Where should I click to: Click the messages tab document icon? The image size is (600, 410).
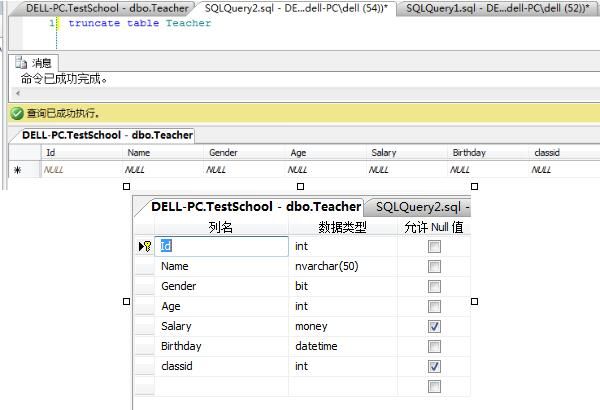(x=21, y=62)
